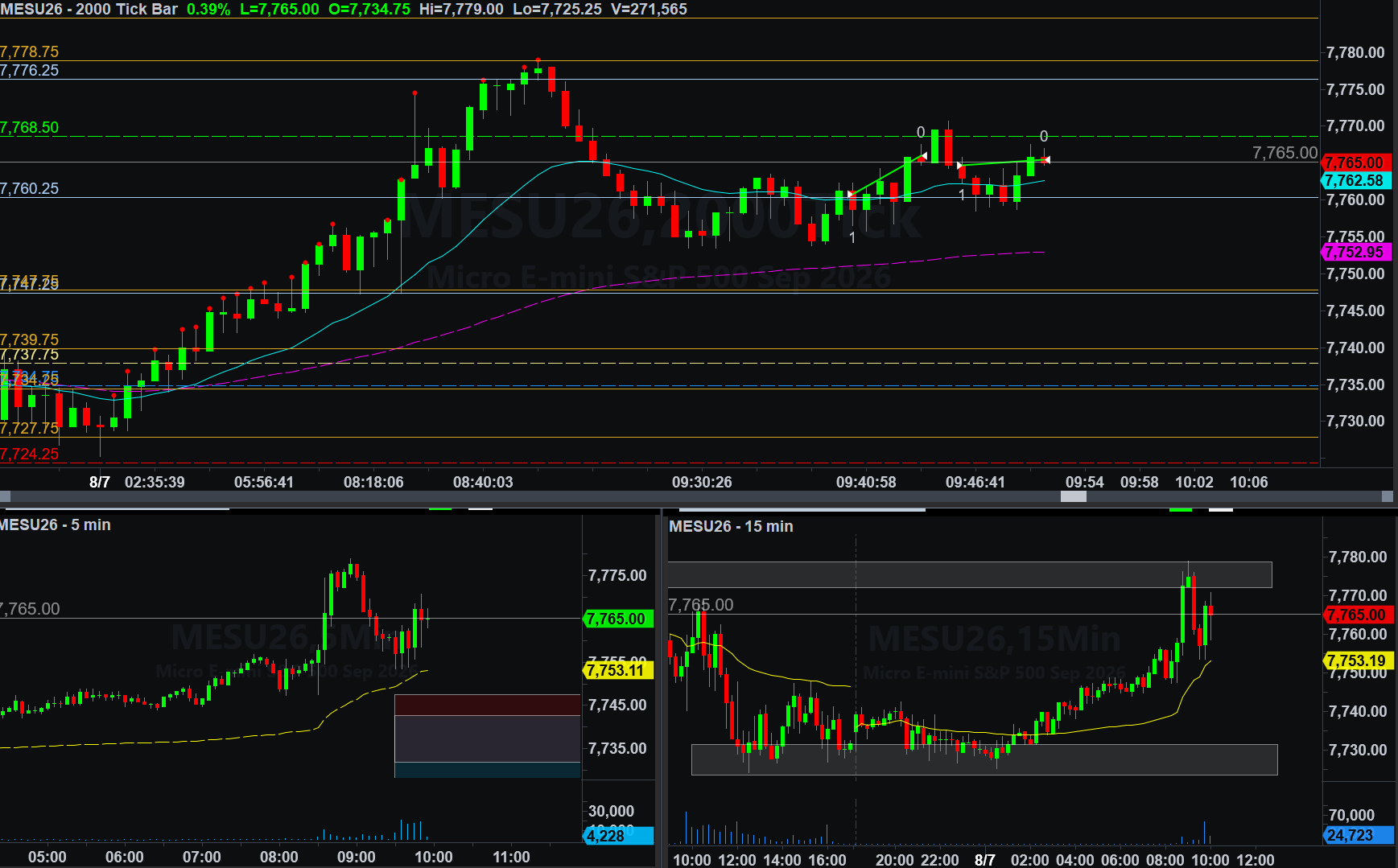Click the 09:40:58 time axis label
The height and width of the screenshot is (868, 1398).
tap(866, 482)
